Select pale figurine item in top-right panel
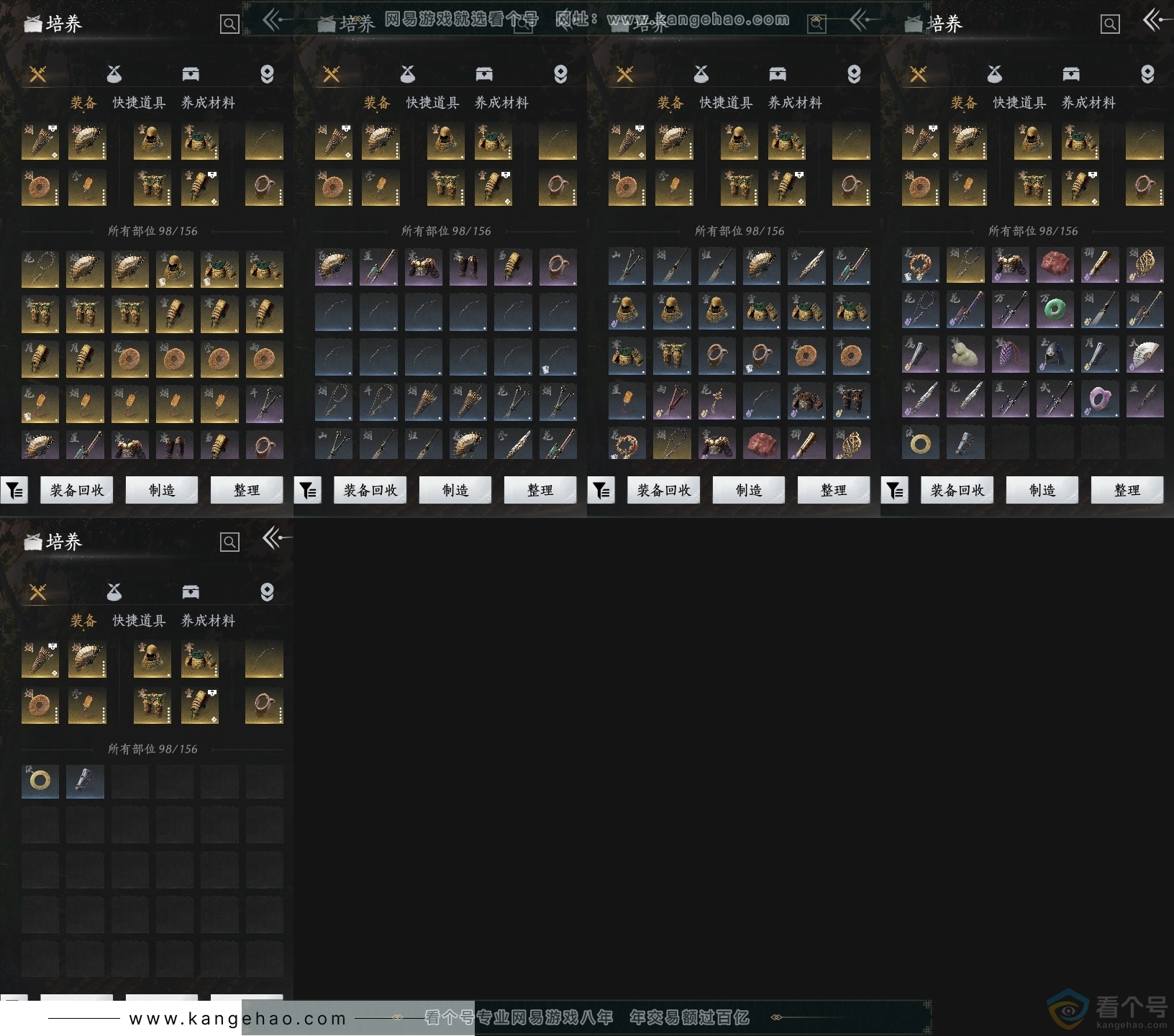 966,354
